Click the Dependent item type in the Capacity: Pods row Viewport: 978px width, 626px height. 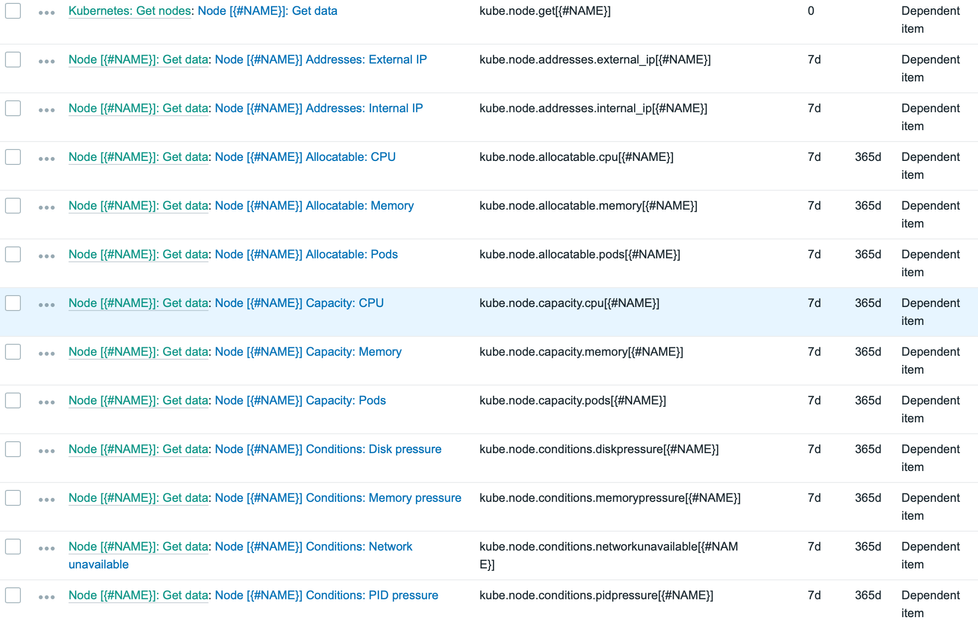pyautogui.click(x=930, y=409)
